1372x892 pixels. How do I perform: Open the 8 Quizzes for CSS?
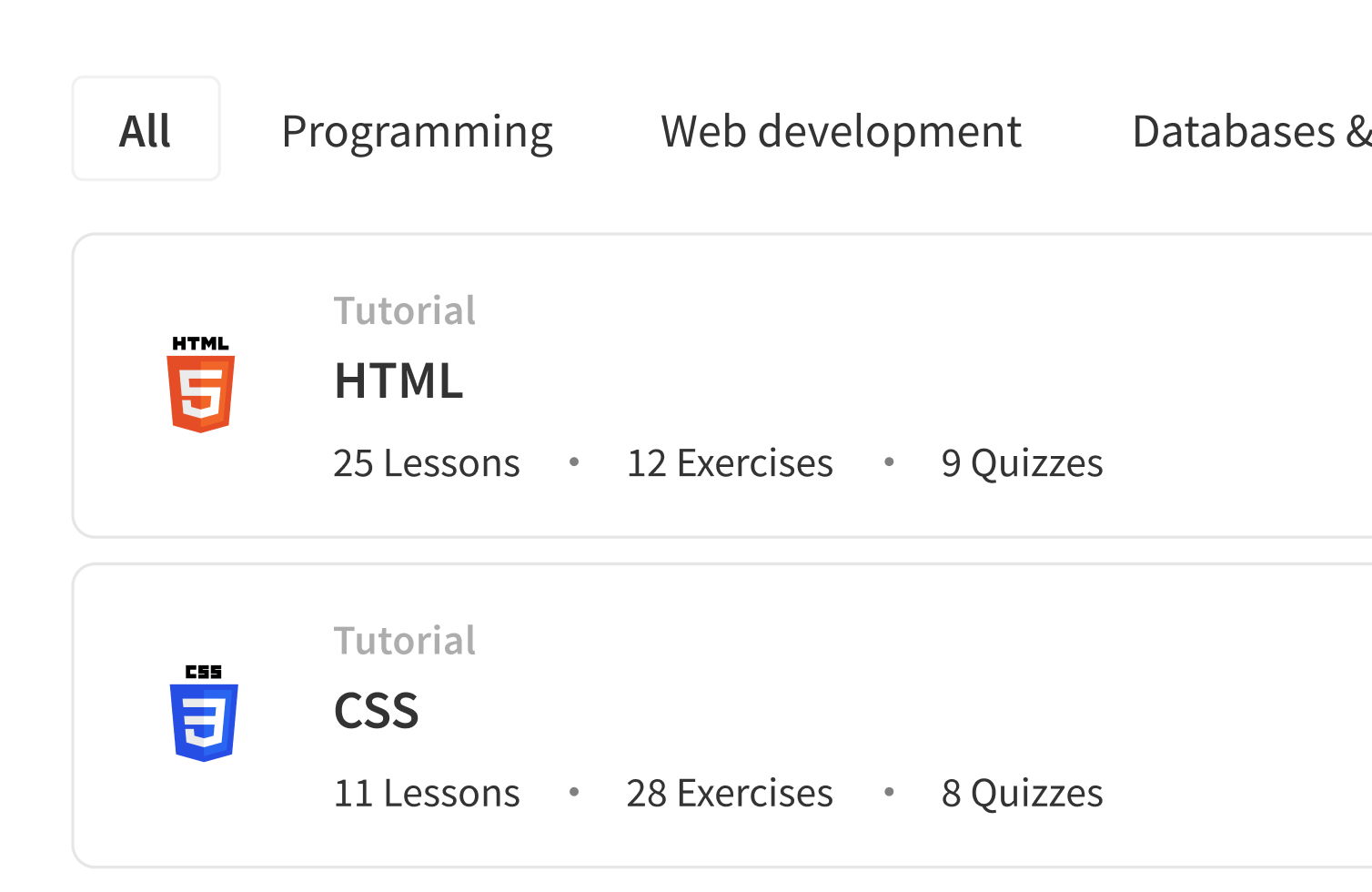pyautogui.click(x=1023, y=792)
